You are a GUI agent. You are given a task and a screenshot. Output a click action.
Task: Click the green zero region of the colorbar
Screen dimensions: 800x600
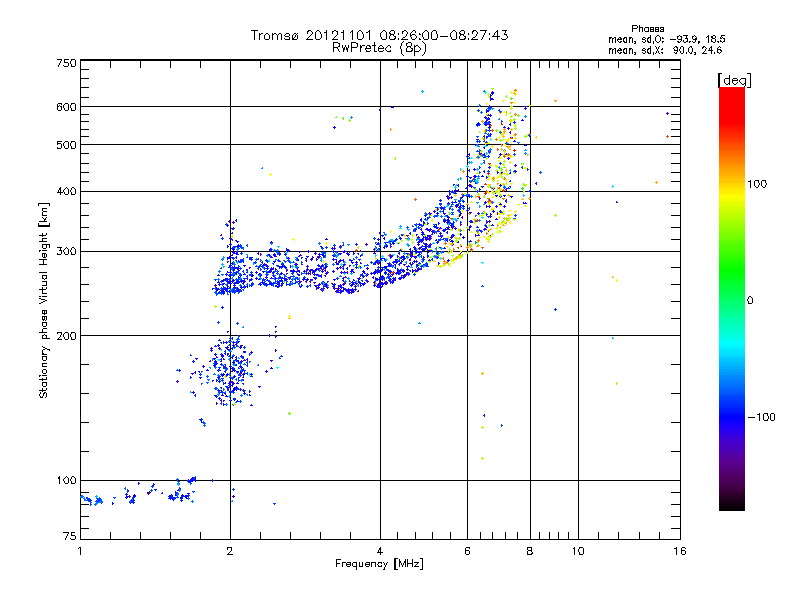click(732, 300)
